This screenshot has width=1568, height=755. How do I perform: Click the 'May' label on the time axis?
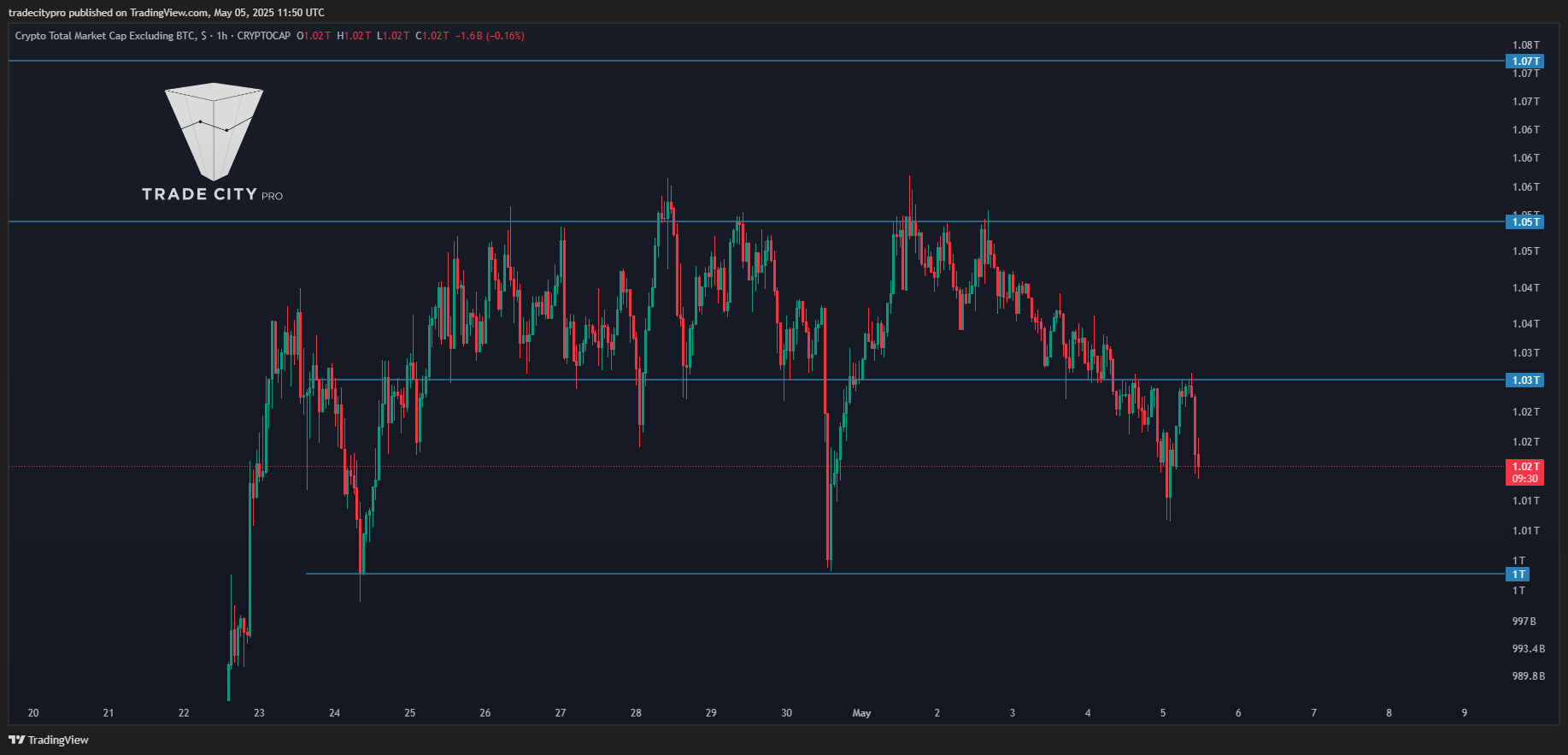pyautogui.click(x=861, y=713)
